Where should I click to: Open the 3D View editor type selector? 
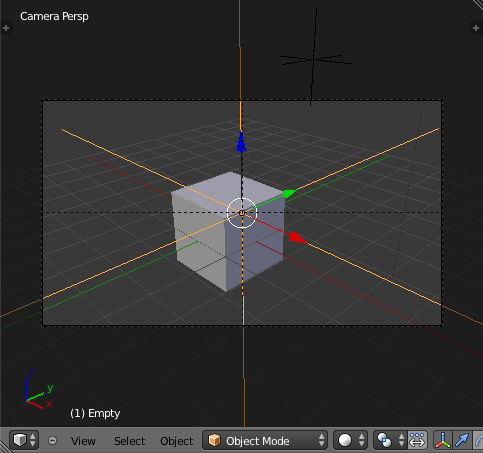pos(24,440)
